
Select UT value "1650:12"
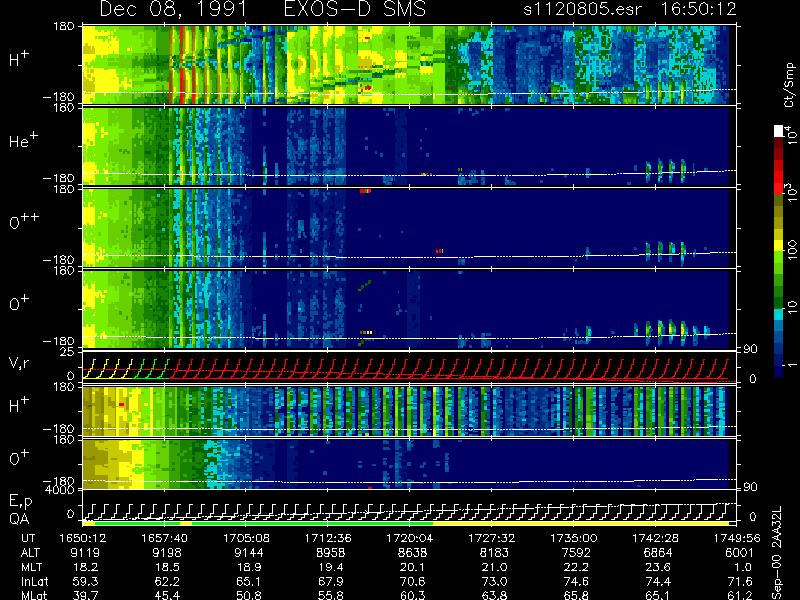click(x=82, y=538)
